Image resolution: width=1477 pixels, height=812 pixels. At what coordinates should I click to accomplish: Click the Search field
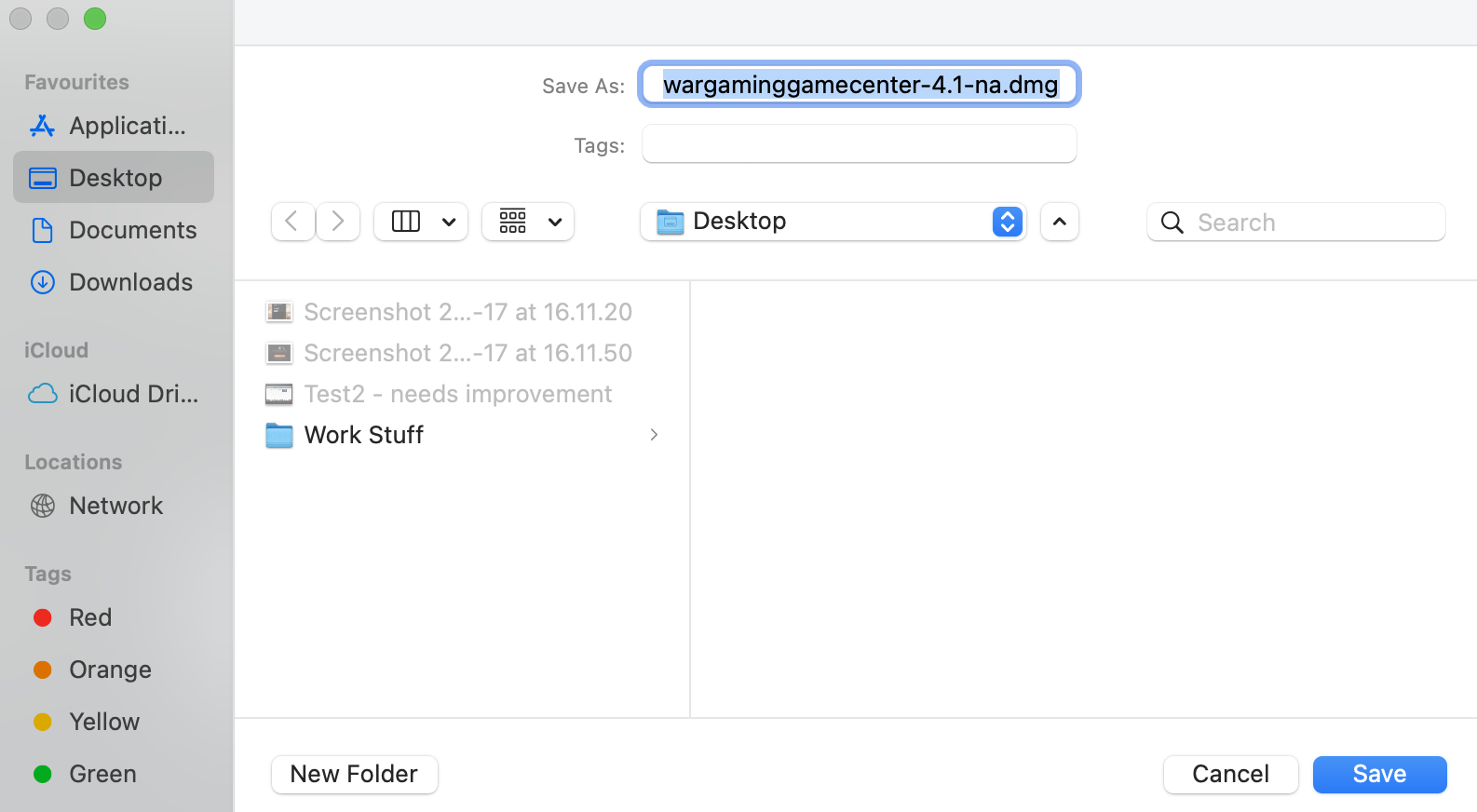pos(1296,222)
